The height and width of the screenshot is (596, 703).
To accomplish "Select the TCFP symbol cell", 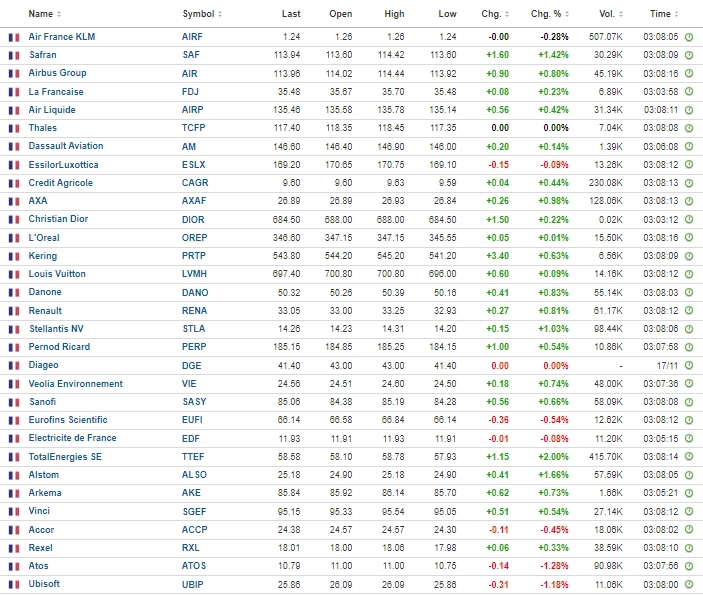I will click(x=194, y=128).
